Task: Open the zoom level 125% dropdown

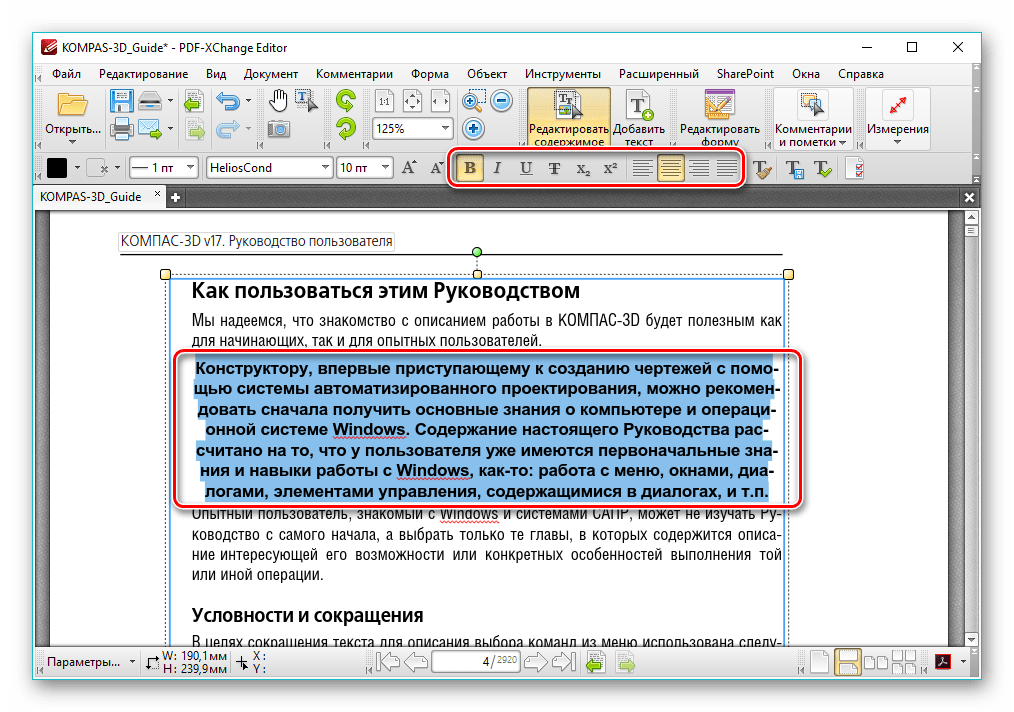Action: click(x=445, y=128)
